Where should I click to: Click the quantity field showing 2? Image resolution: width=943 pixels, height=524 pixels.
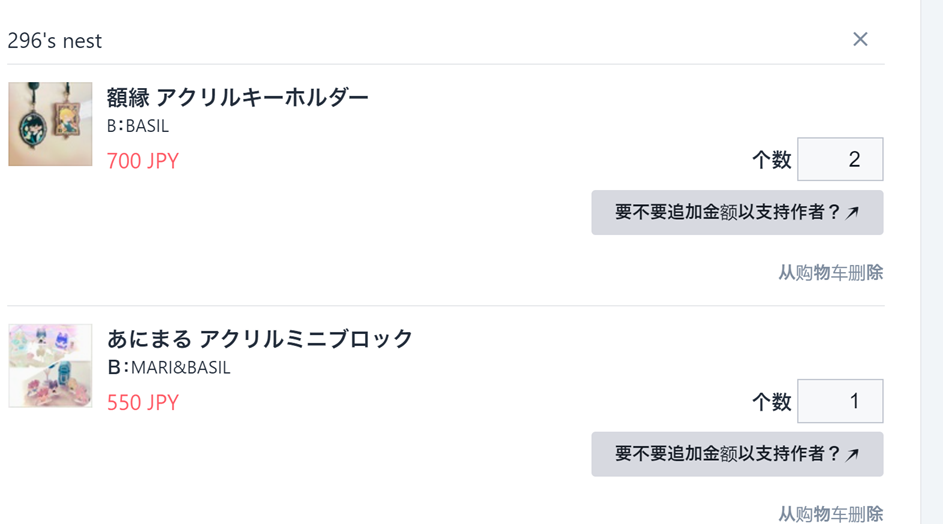click(840, 159)
